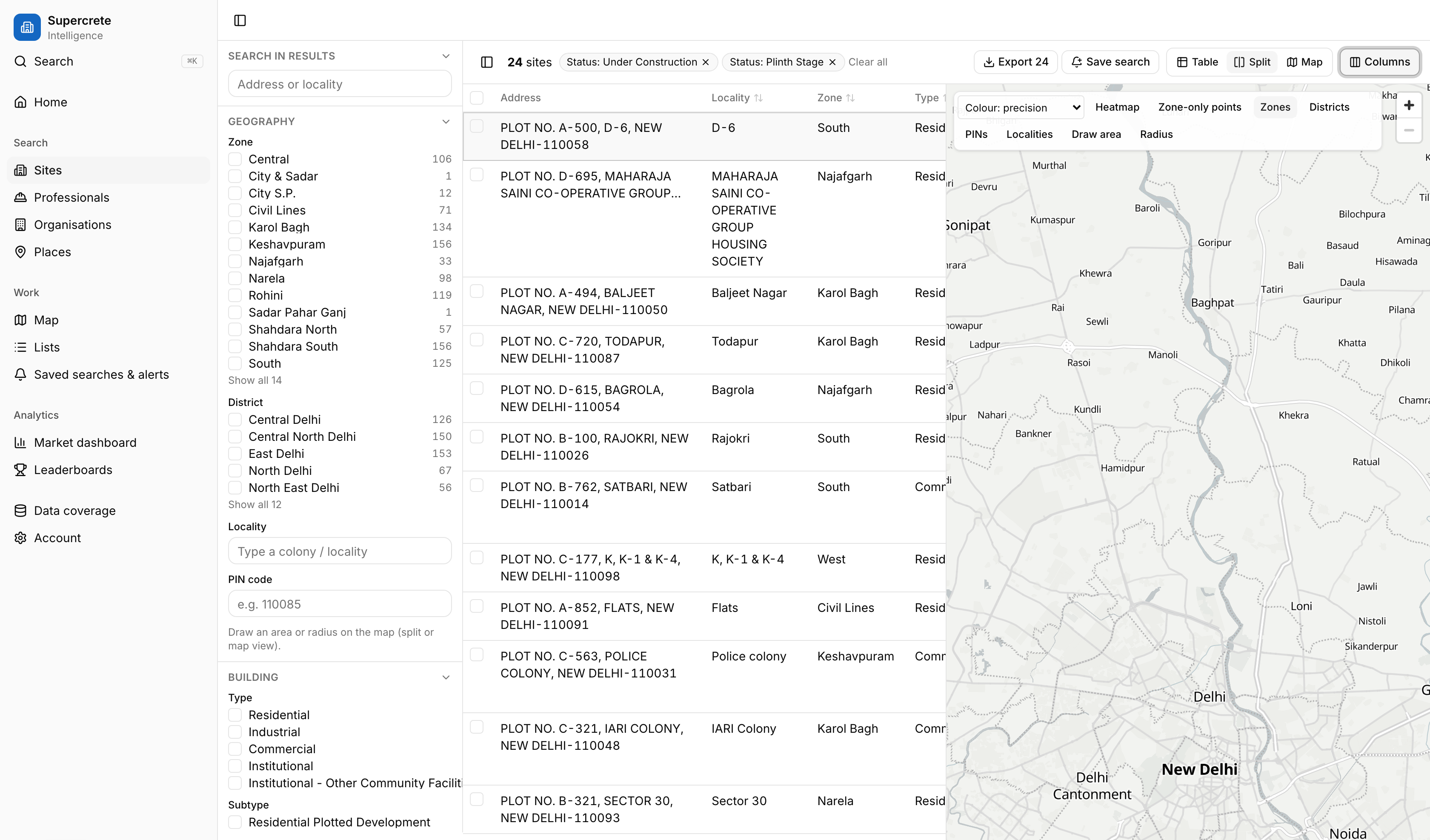
Task: Switch to the Map view tab
Action: tap(1304, 62)
